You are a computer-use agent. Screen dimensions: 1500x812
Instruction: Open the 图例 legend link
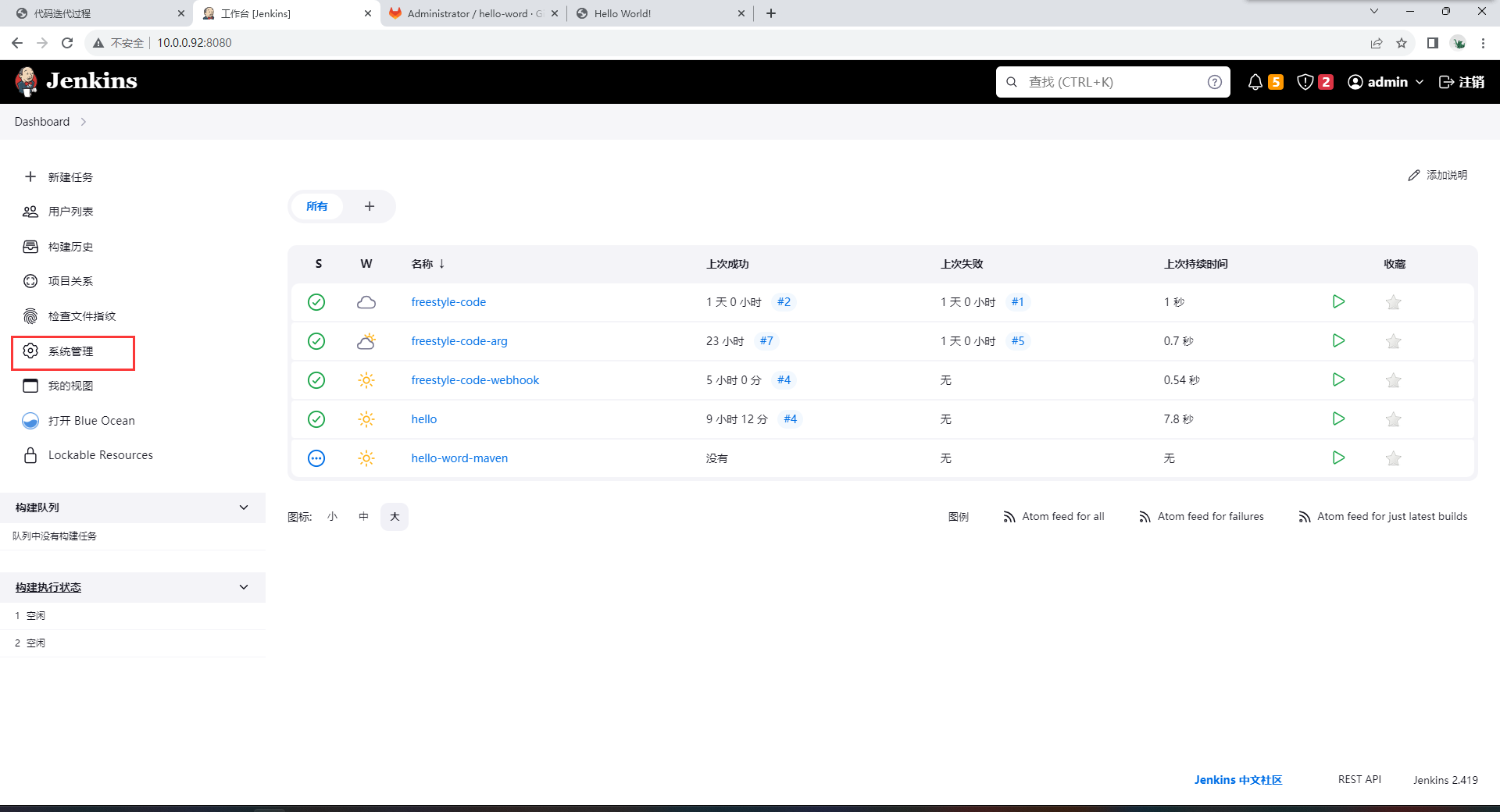959,517
